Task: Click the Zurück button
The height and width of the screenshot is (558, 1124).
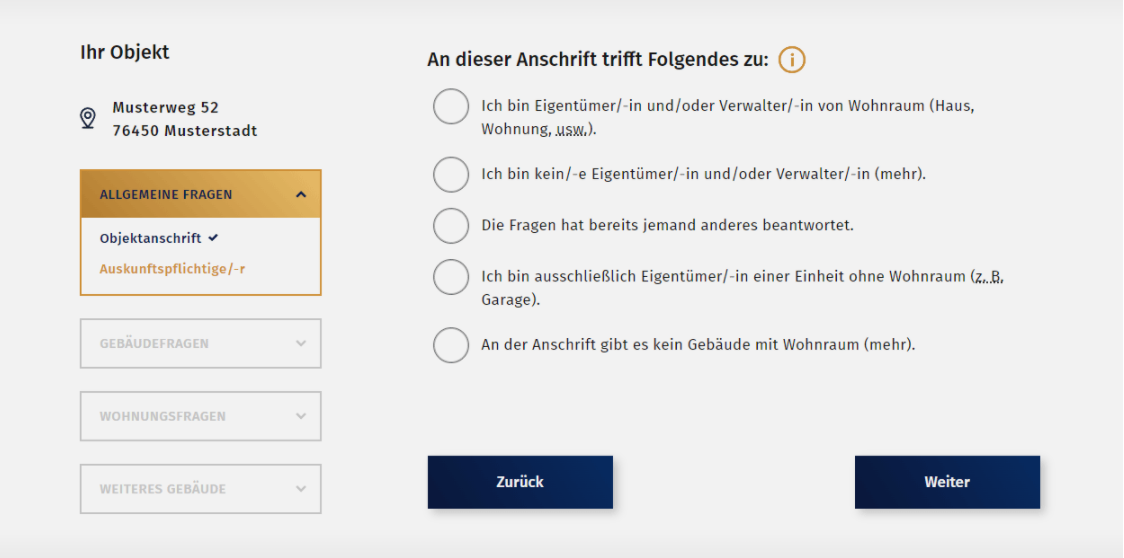Action: [520, 482]
